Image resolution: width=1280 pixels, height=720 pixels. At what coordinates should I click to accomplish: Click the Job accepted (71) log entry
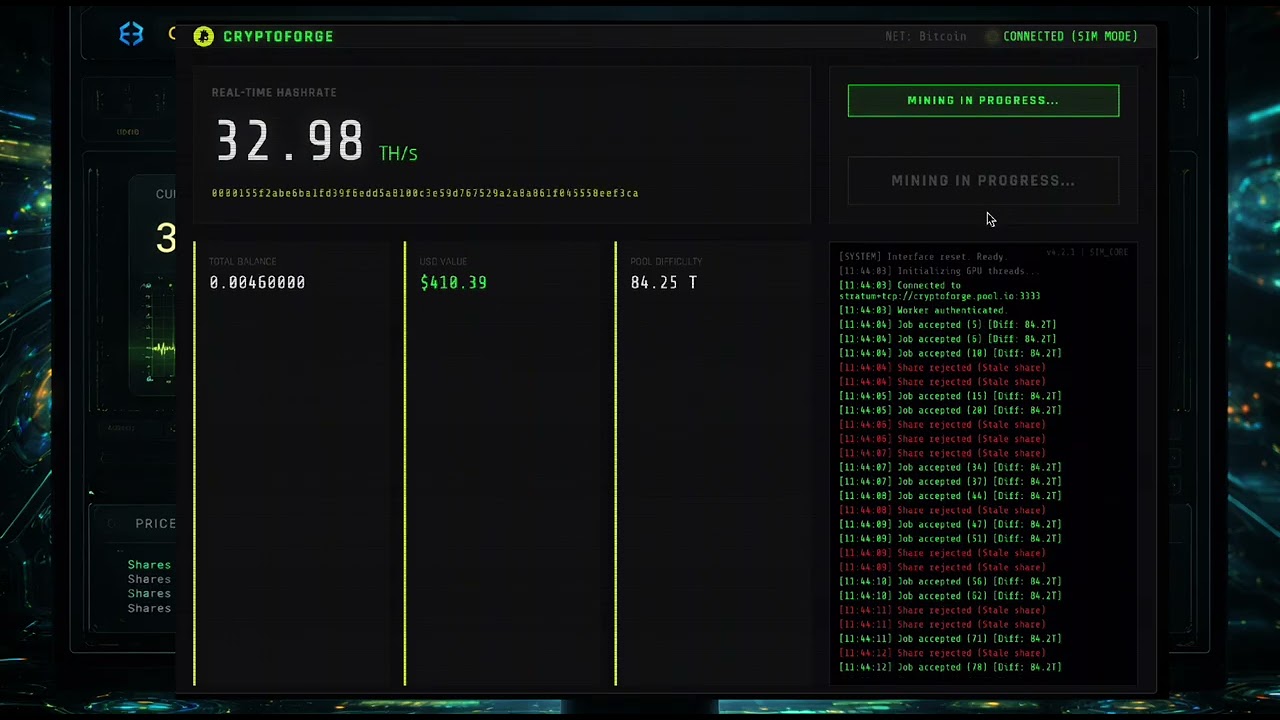(950, 638)
